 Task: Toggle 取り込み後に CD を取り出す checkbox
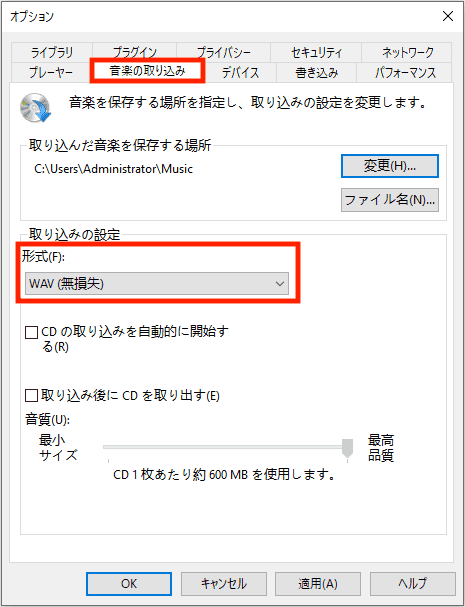click(x=31, y=396)
